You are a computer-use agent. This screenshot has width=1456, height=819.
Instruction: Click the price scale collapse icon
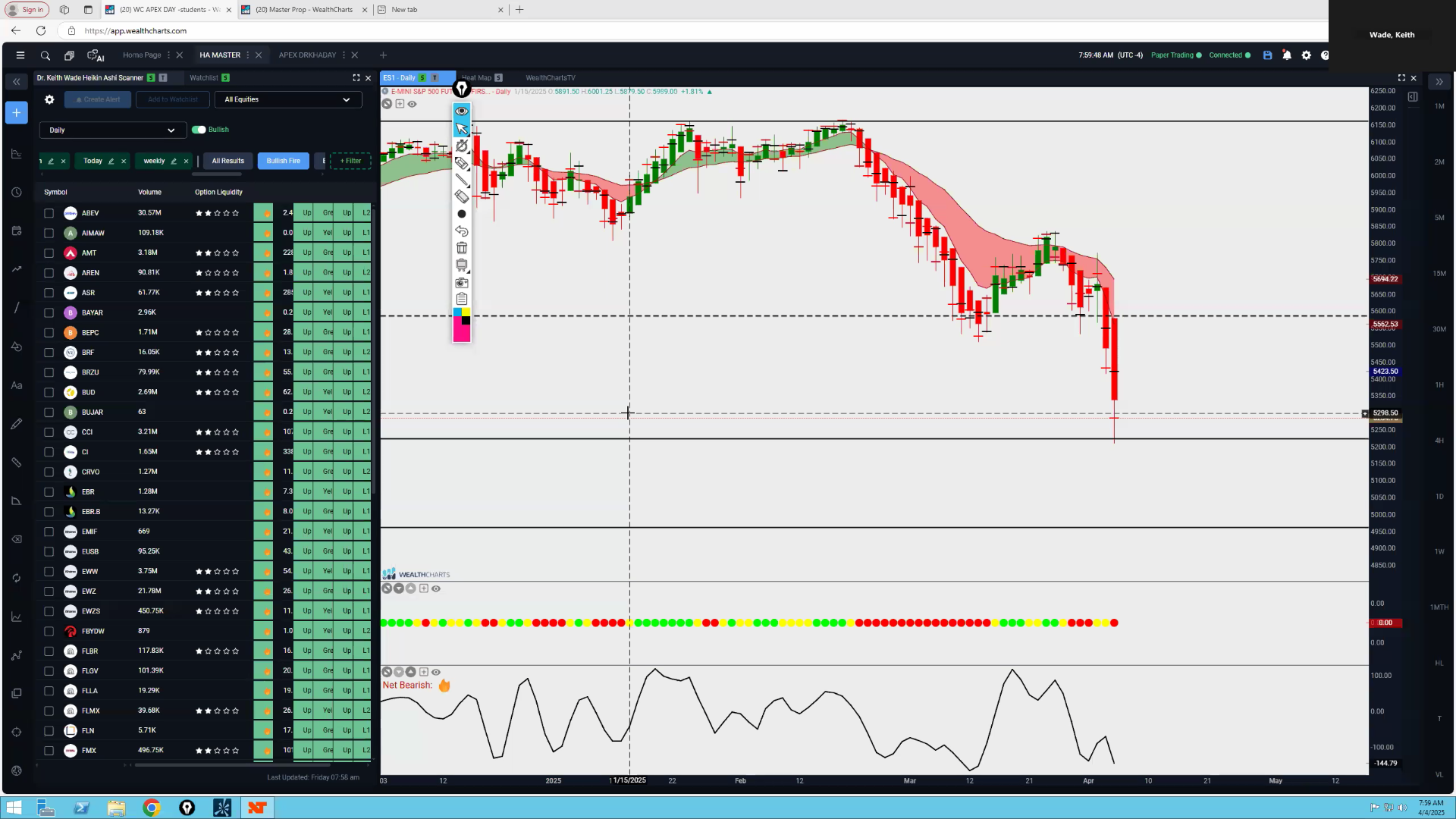coord(1413,97)
